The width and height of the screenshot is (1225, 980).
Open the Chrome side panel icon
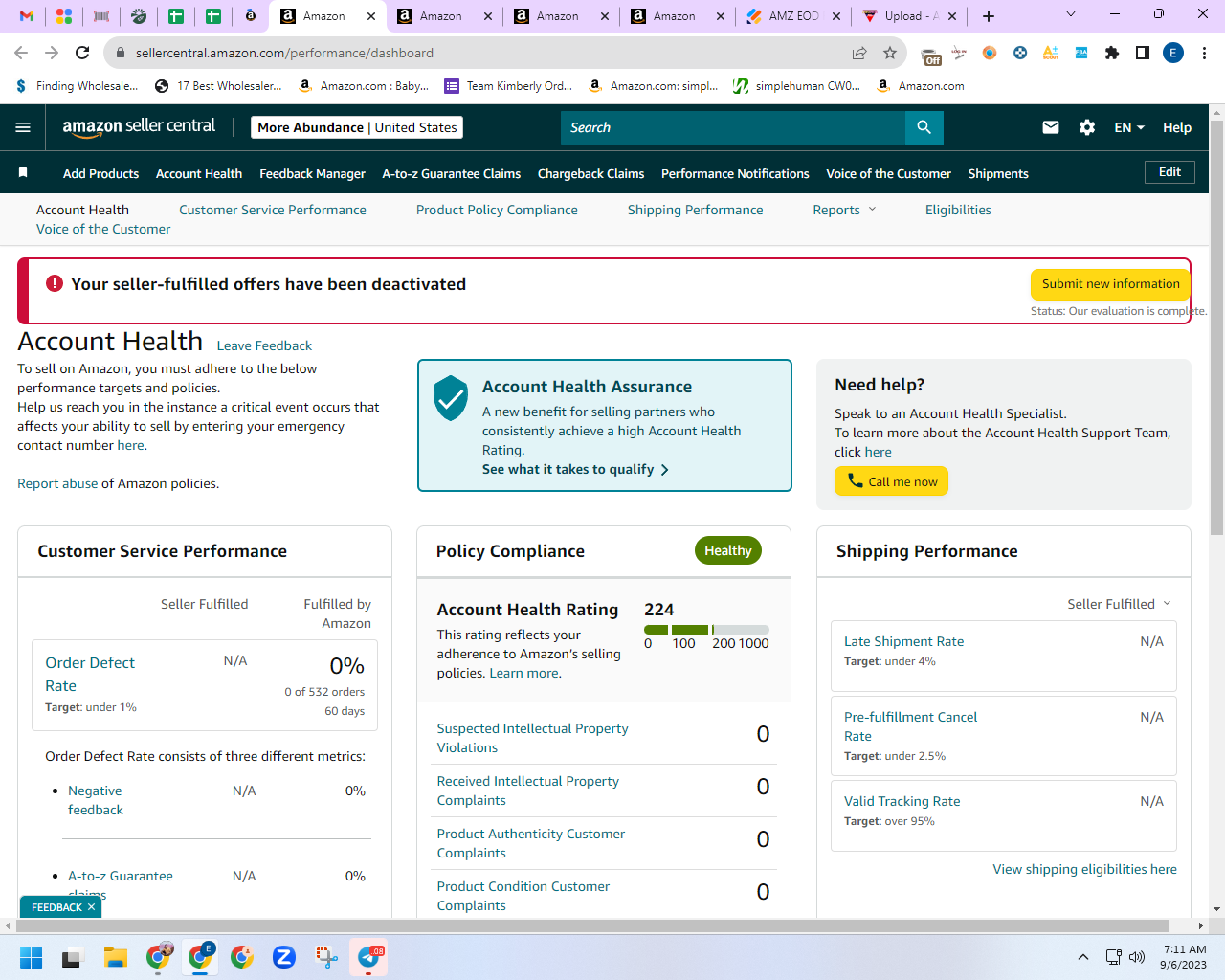click(x=1143, y=53)
